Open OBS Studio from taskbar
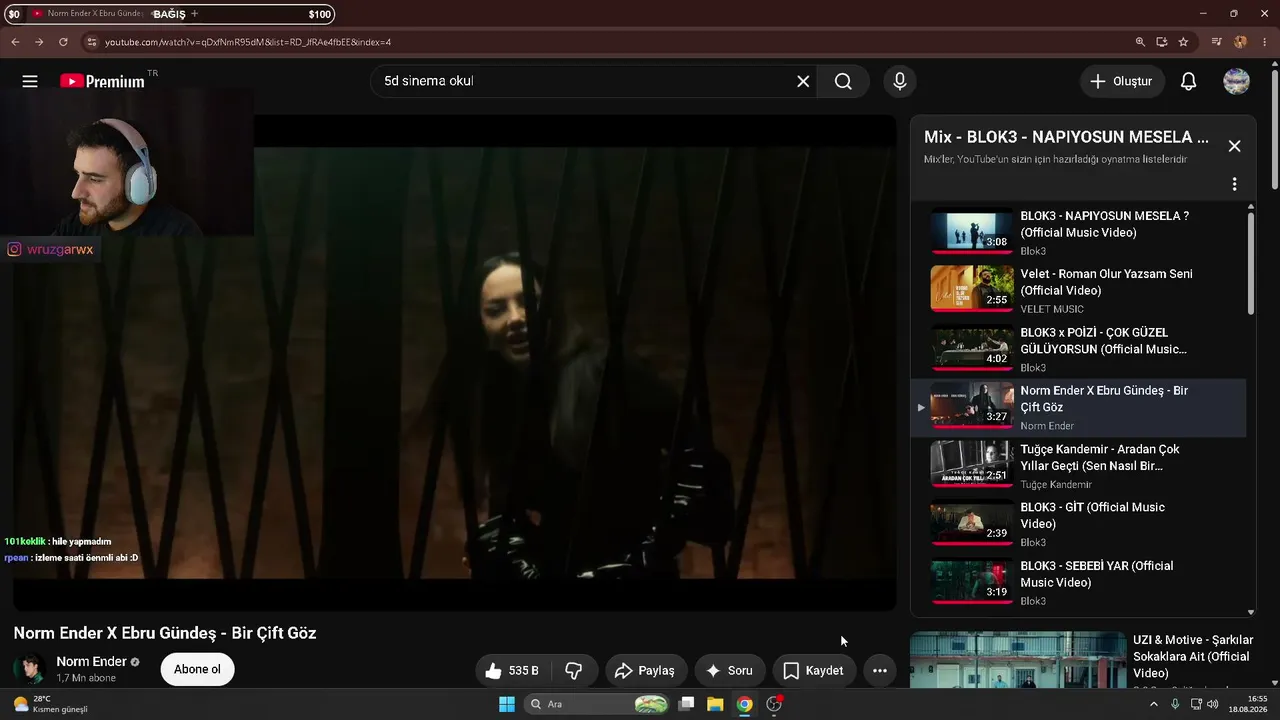Viewport: 1280px width, 720px height. 774,704
